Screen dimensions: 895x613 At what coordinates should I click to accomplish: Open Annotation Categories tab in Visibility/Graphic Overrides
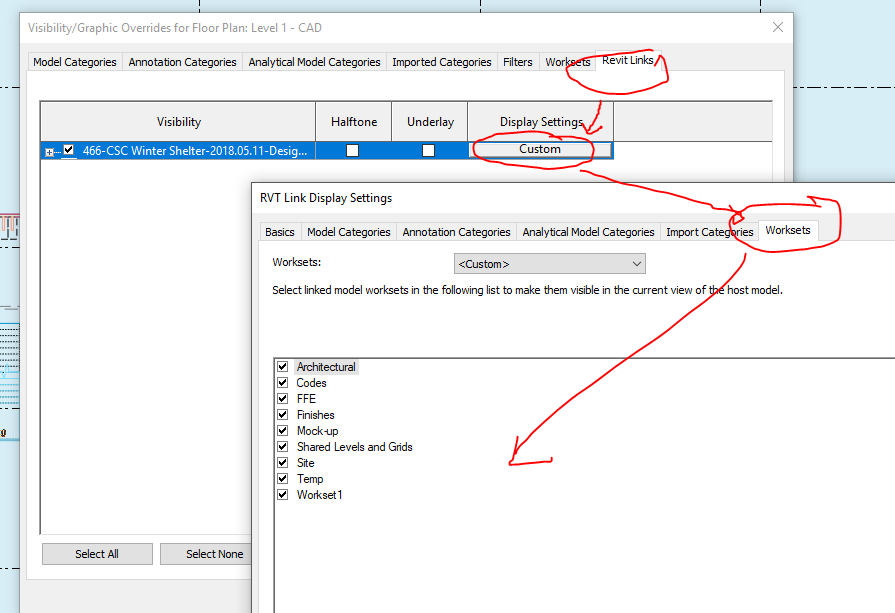[x=182, y=62]
